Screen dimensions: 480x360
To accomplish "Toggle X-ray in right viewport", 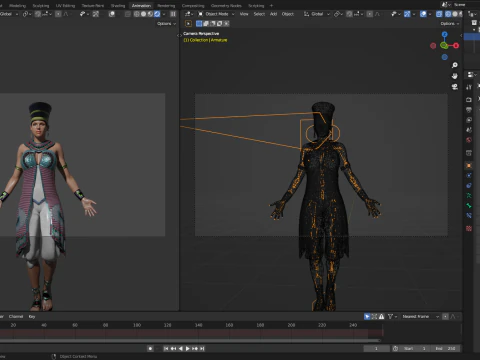I will 439,14.
